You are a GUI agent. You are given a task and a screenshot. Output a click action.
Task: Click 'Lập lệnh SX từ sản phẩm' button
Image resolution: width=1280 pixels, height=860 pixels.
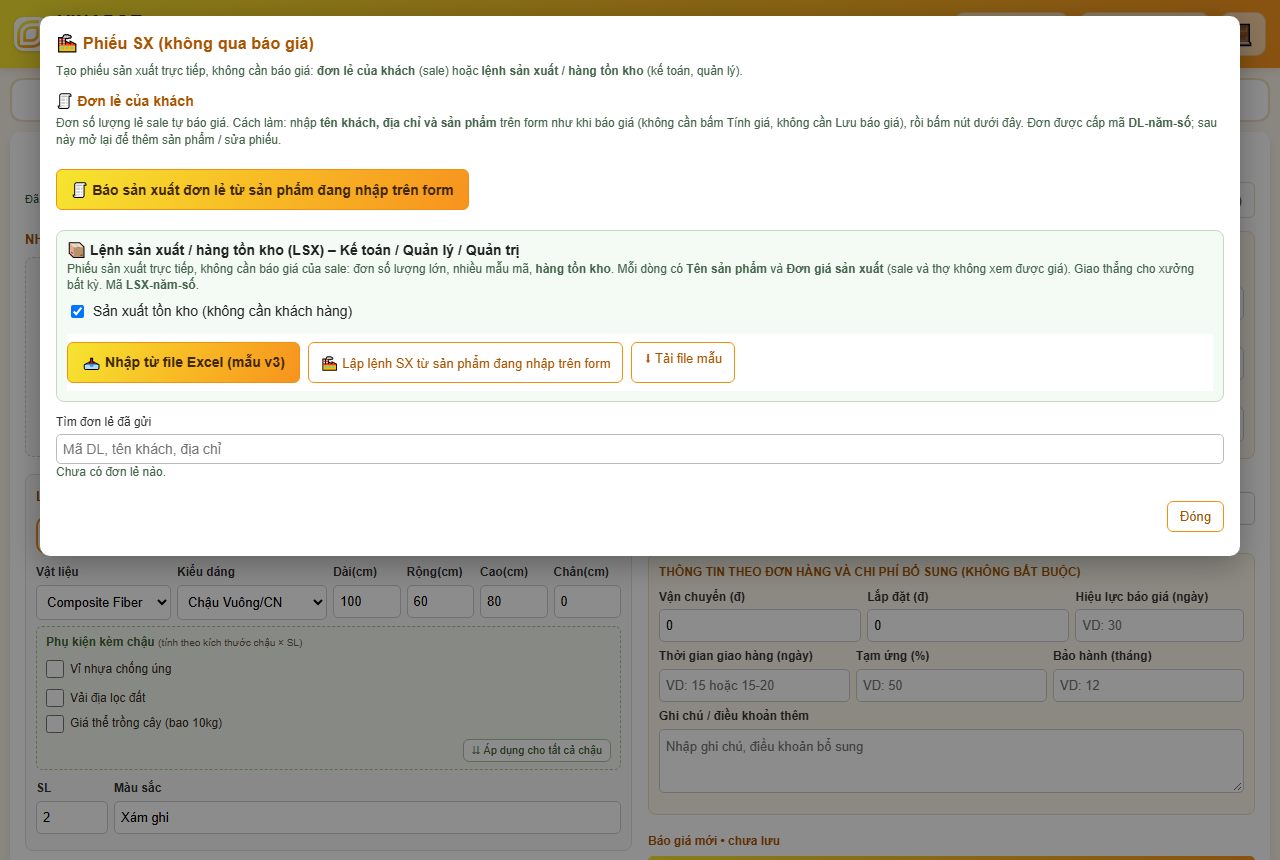coord(465,363)
